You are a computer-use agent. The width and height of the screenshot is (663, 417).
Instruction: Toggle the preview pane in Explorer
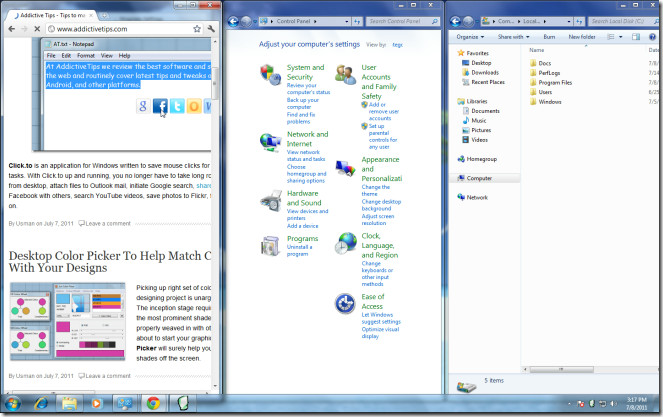[636, 37]
